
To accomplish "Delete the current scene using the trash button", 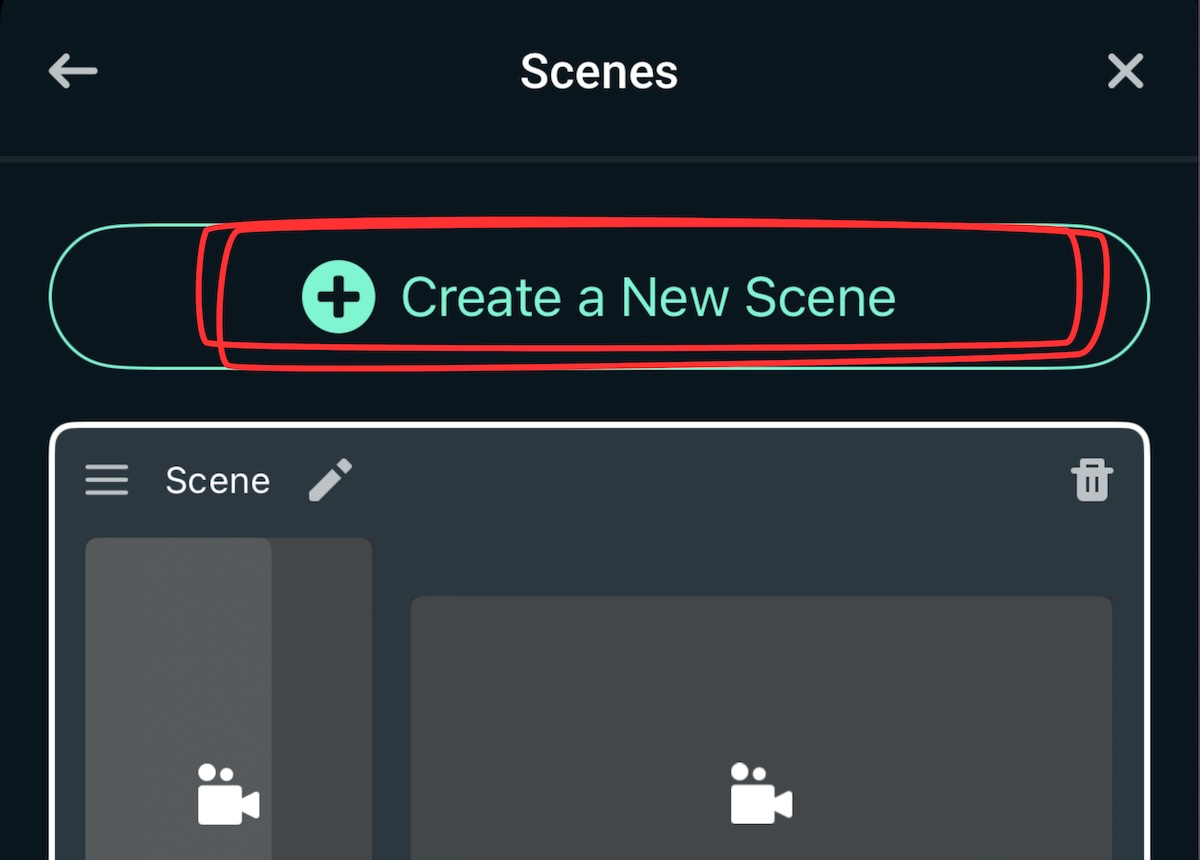I will (1091, 481).
